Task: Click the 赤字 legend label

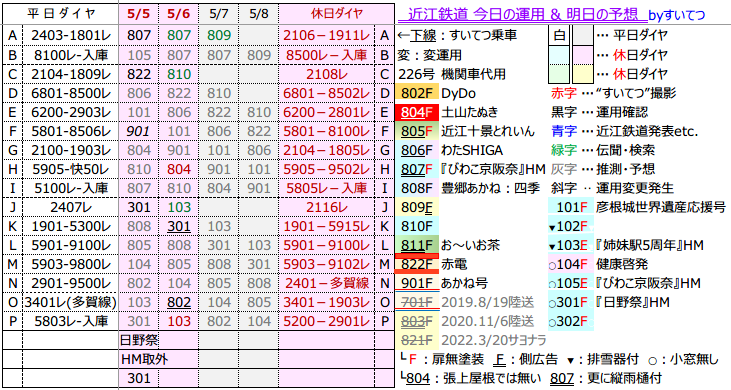Action: [x=564, y=93]
